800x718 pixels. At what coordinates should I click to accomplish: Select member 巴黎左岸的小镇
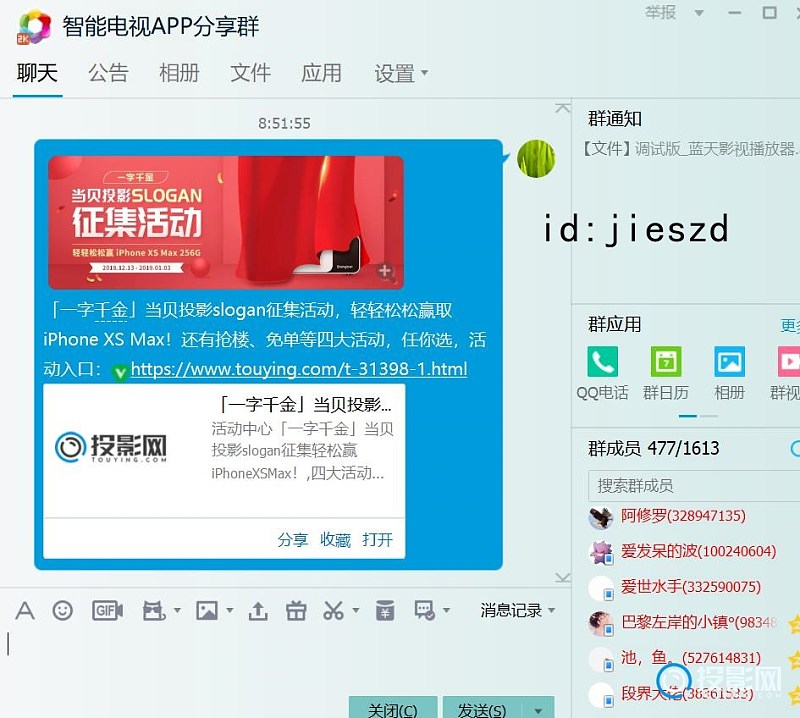click(699, 622)
